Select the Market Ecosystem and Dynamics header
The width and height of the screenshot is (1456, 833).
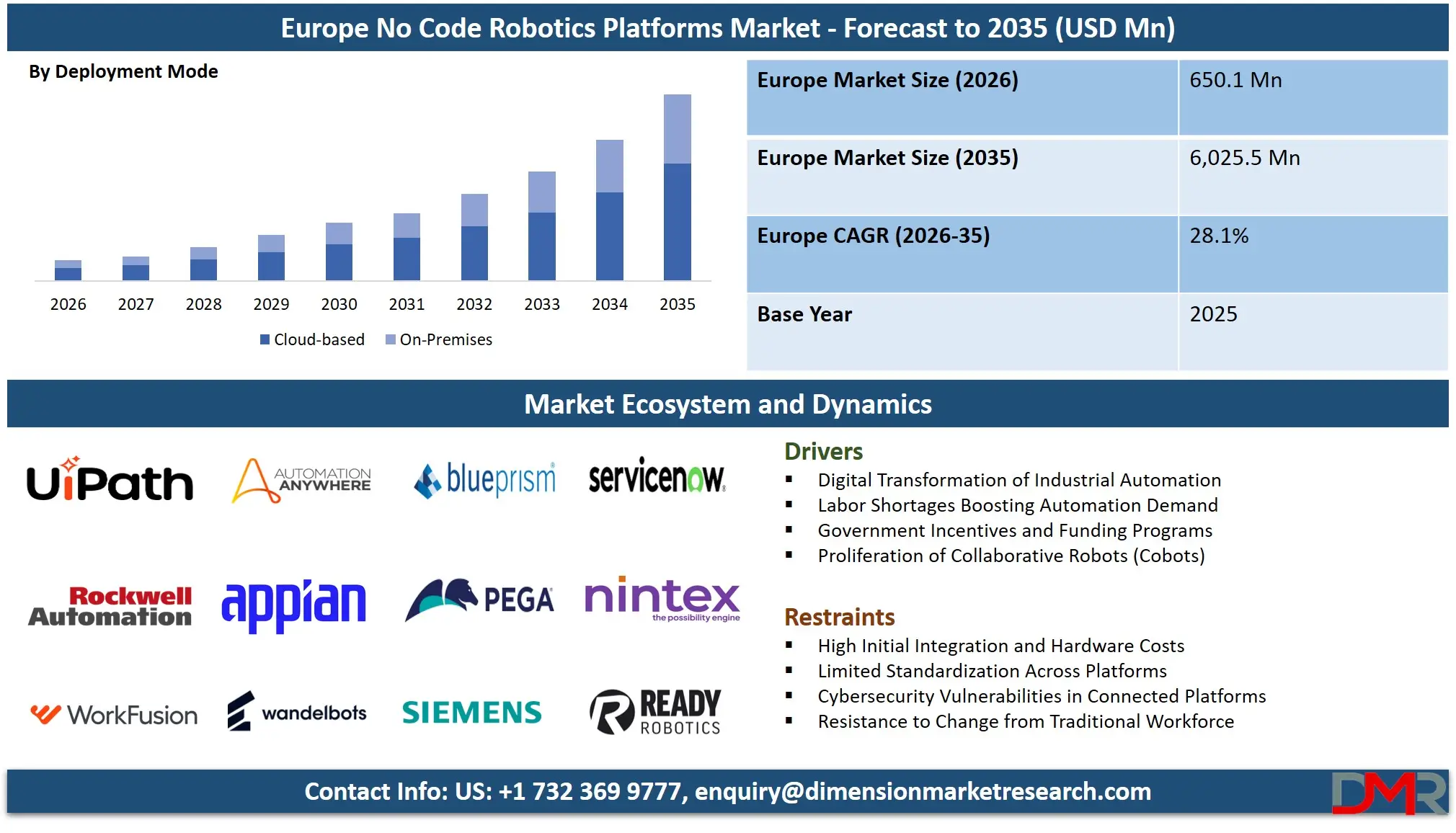click(x=728, y=404)
